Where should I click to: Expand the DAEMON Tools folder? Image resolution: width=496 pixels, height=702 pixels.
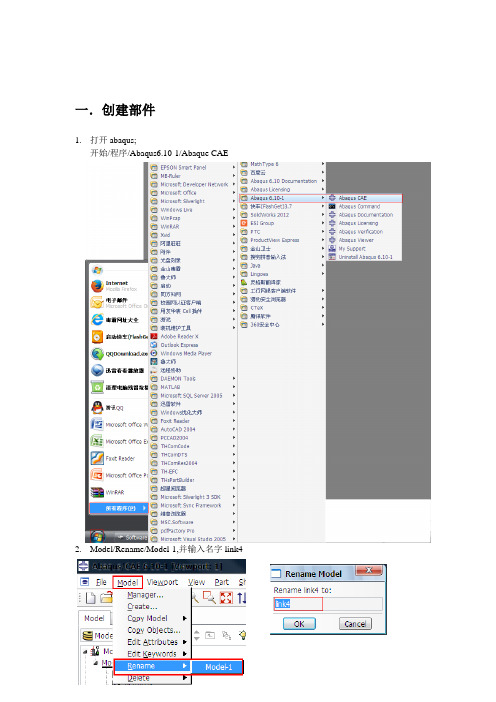pyautogui.click(x=192, y=378)
